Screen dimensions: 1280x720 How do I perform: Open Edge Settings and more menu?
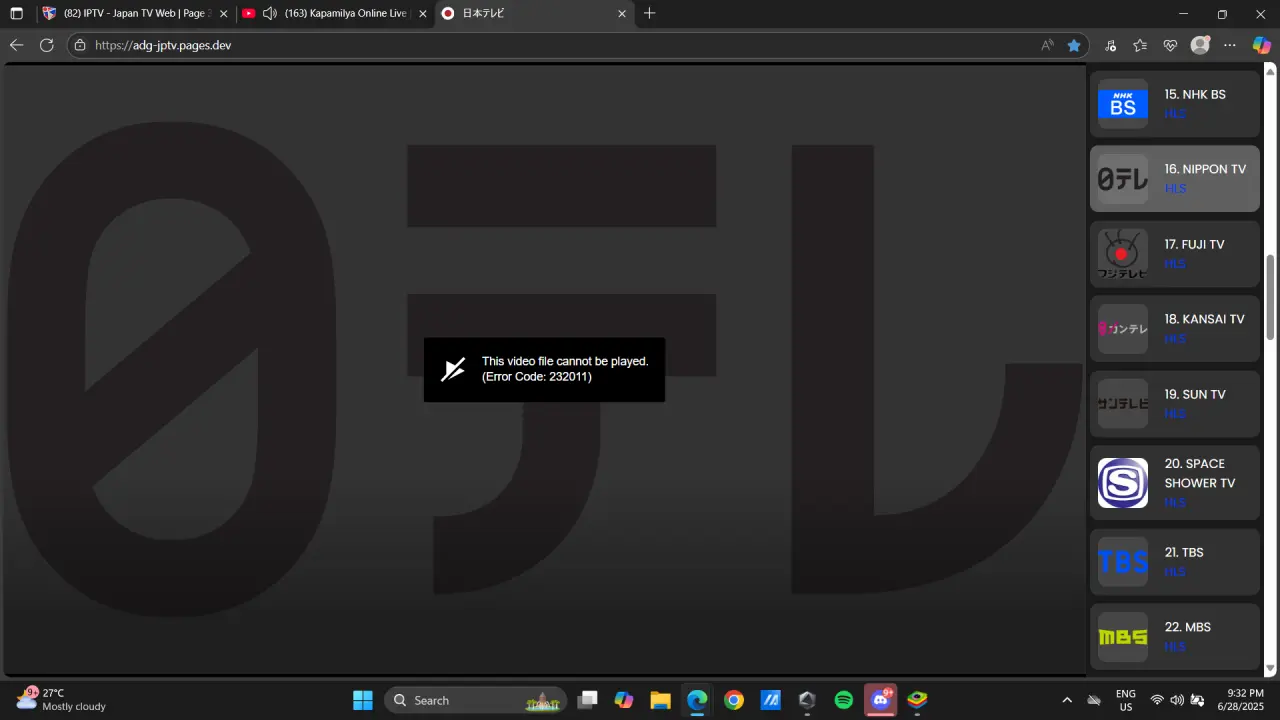(x=1230, y=45)
